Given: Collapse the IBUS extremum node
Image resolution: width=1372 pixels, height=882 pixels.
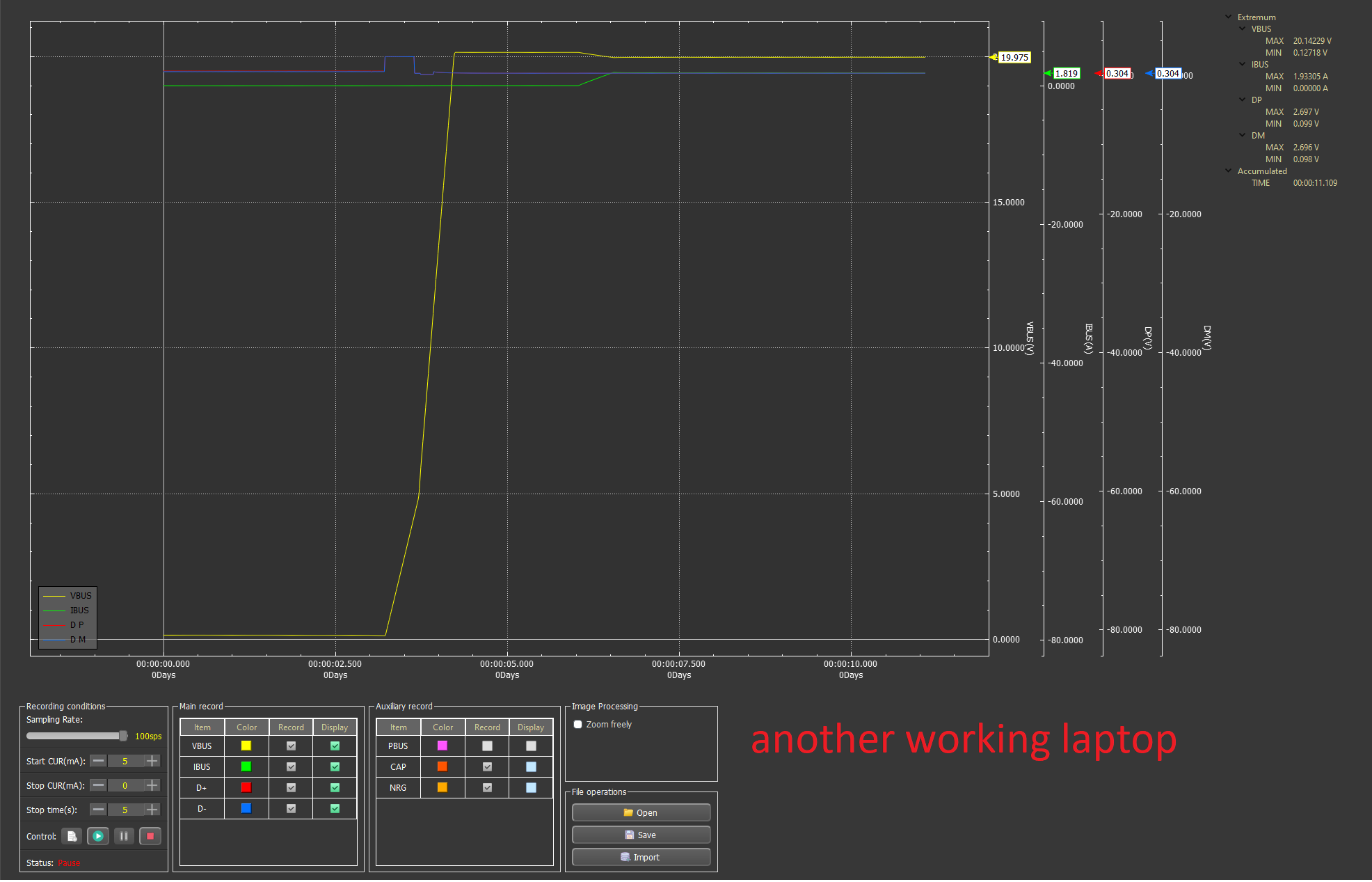Looking at the screenshot, I should (x=1243, y=64).
